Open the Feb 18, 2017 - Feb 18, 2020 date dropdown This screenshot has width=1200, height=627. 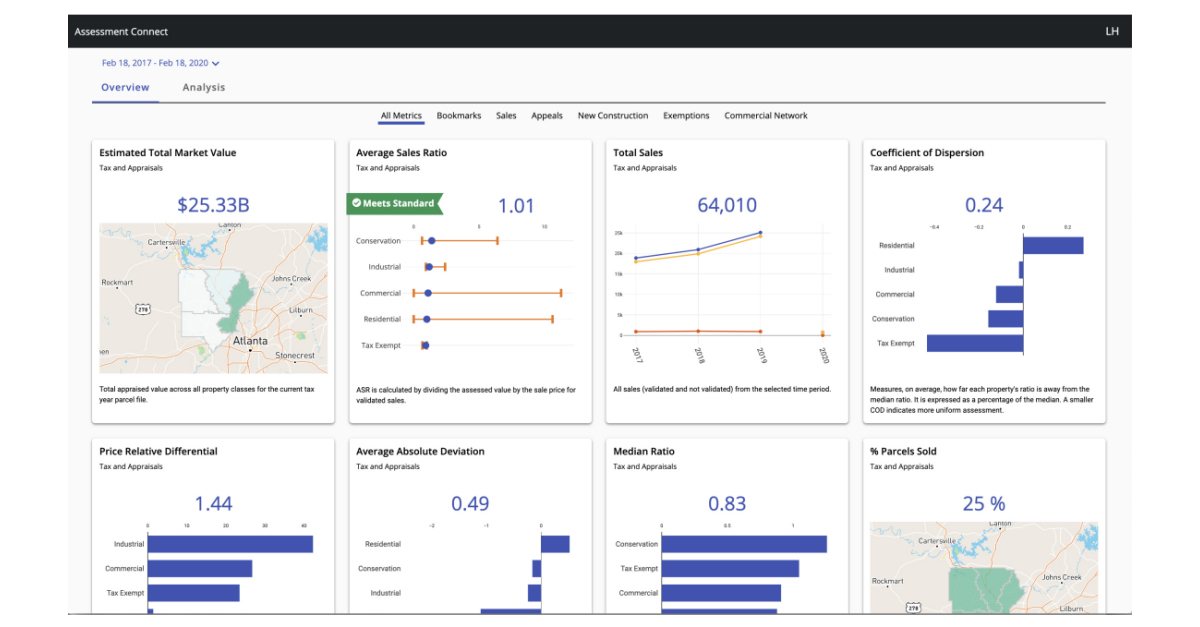tap(158, 62)
